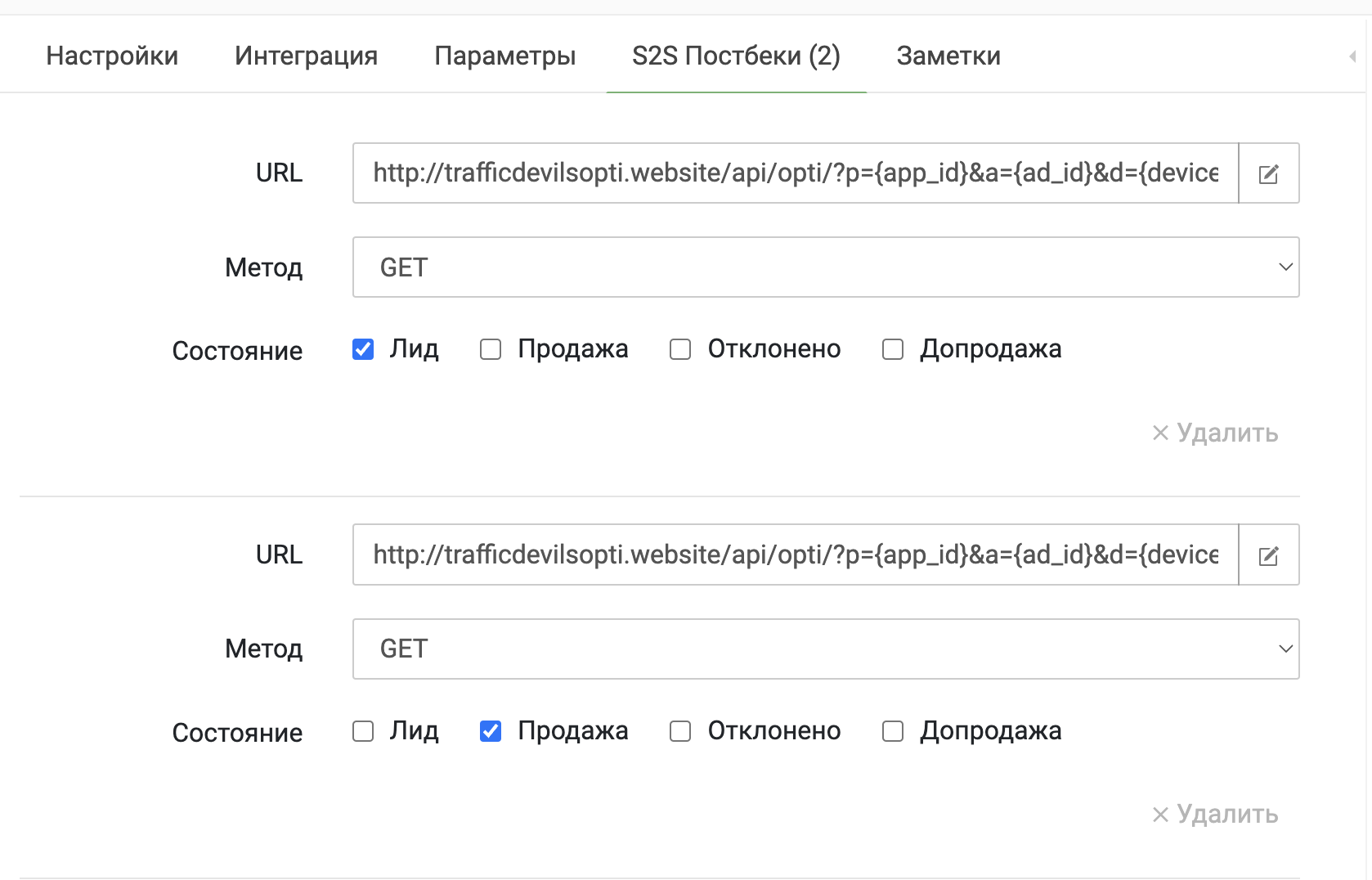The height and width of the screenshot is (880, 1372).
Task: Uncheck Лид in the first postback
Action: pos(363,349)
